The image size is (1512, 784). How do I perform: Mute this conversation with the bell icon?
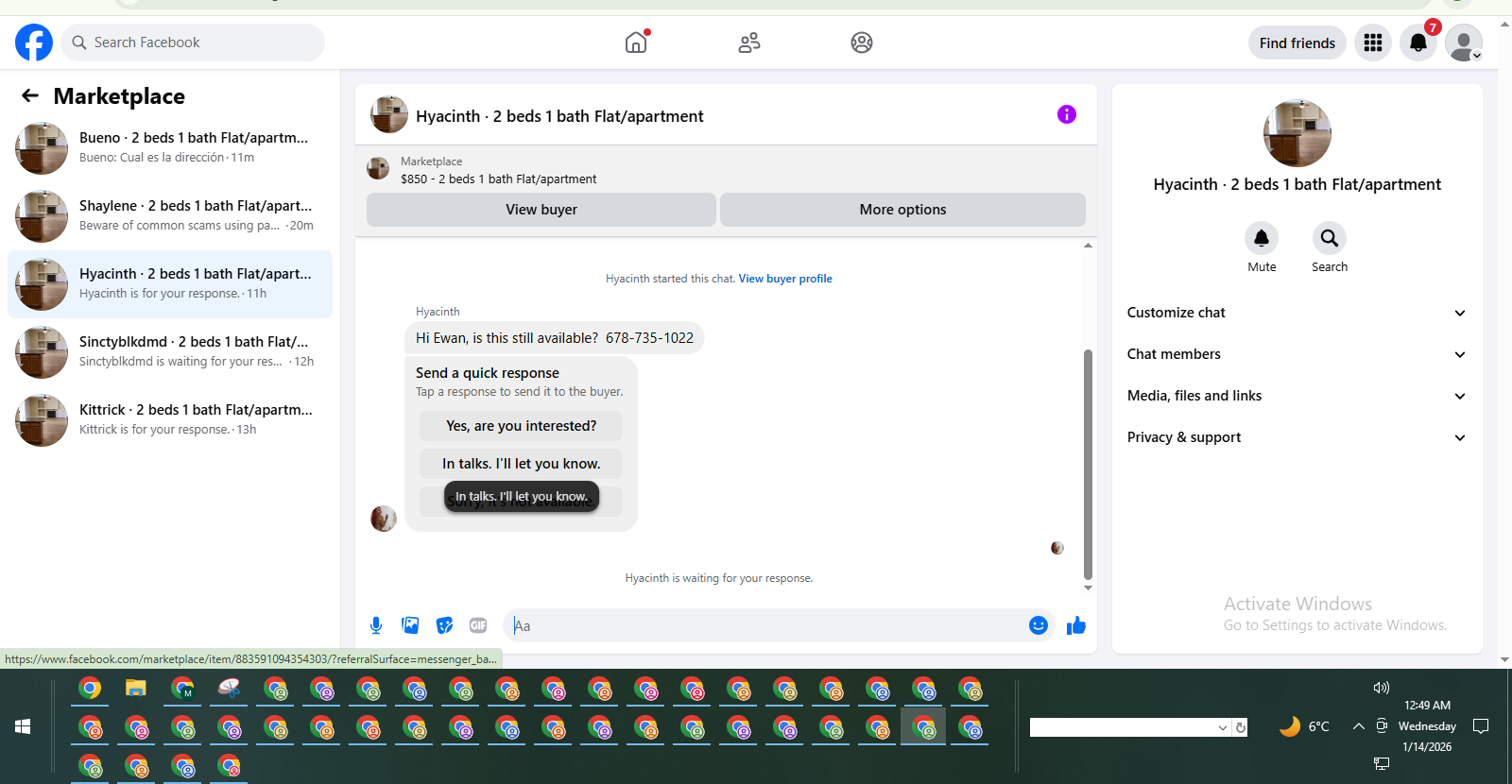1262,238
